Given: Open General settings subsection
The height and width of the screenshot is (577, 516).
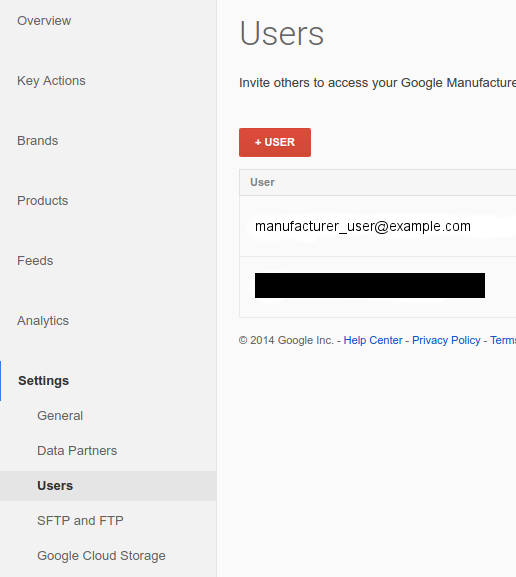Looking at the screenshot, I should 60,415.
